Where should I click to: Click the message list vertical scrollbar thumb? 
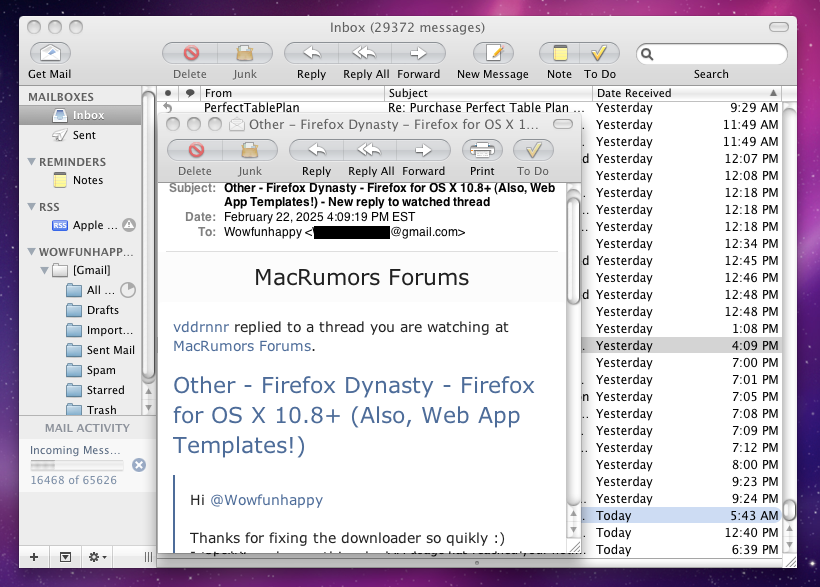click(x=789, y=510)
